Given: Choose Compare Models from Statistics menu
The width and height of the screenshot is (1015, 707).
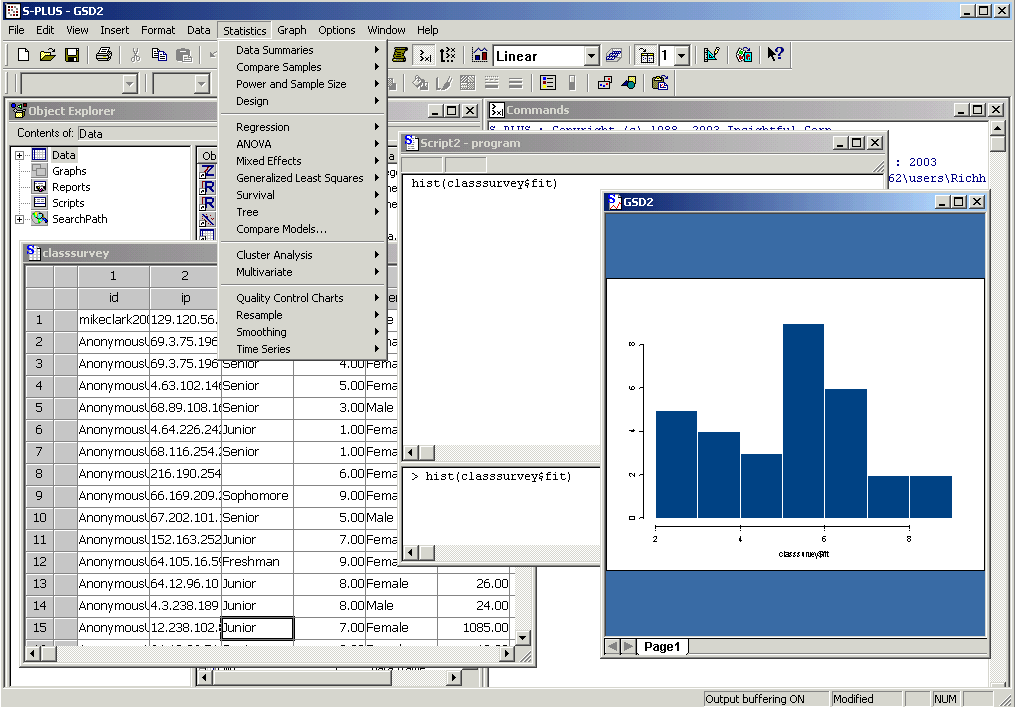Looking at the screenshot, I should tap(303, 229).
